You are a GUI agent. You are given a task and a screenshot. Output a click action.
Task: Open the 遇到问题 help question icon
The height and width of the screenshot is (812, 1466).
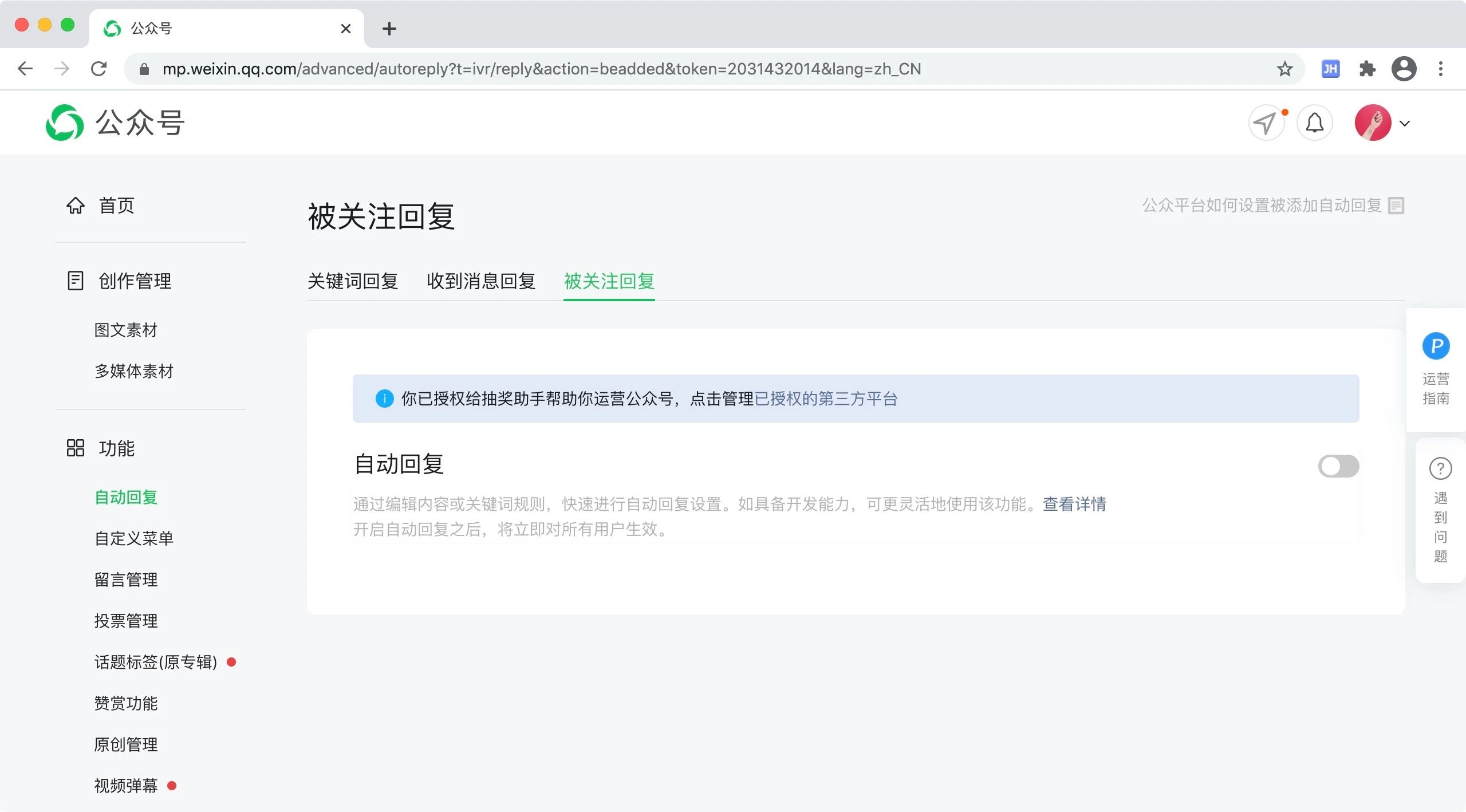tap(1440, 468)
